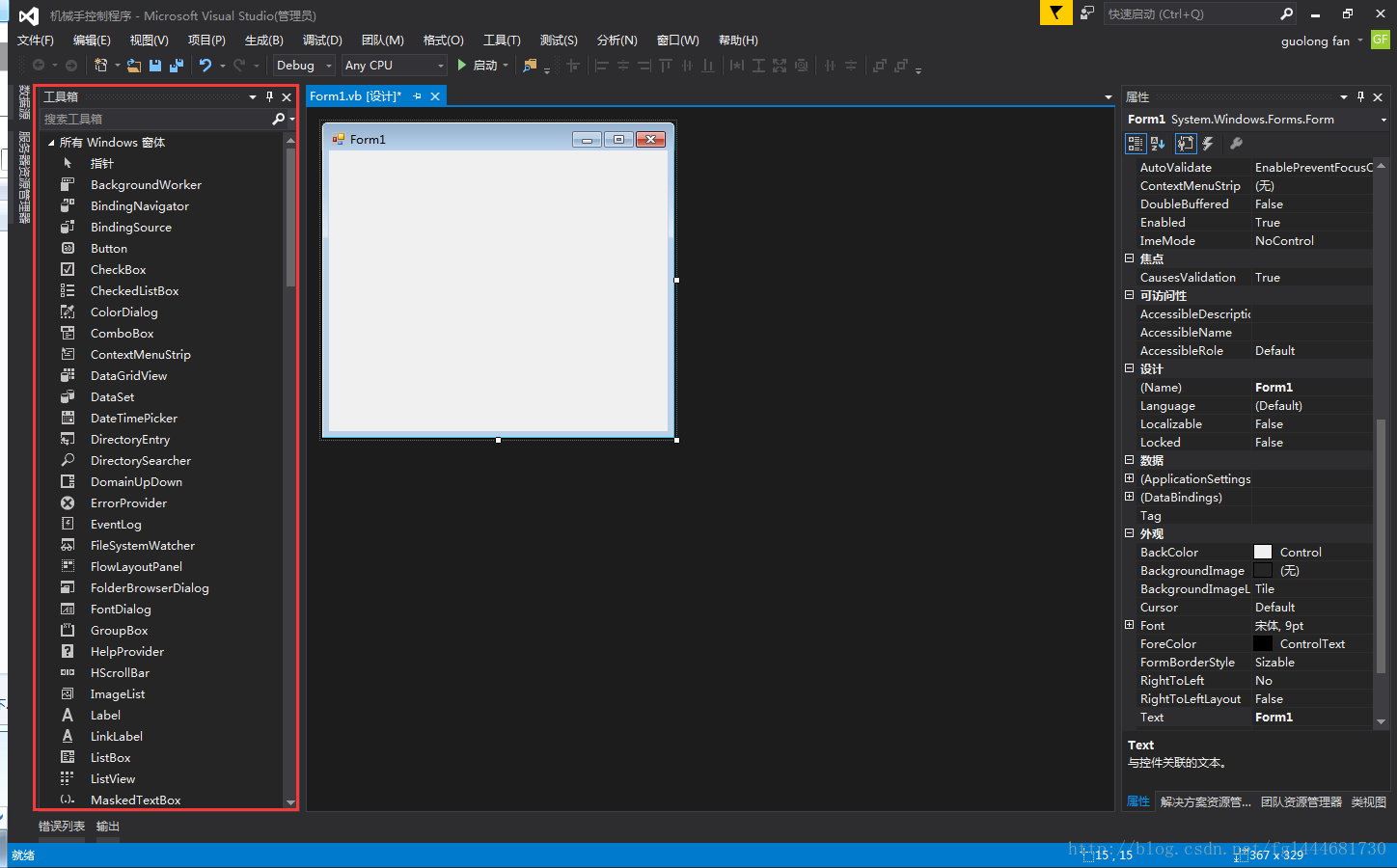Open the 工具(T) menu
This screenshot has height=868, width=1397.
click(502, 40)
